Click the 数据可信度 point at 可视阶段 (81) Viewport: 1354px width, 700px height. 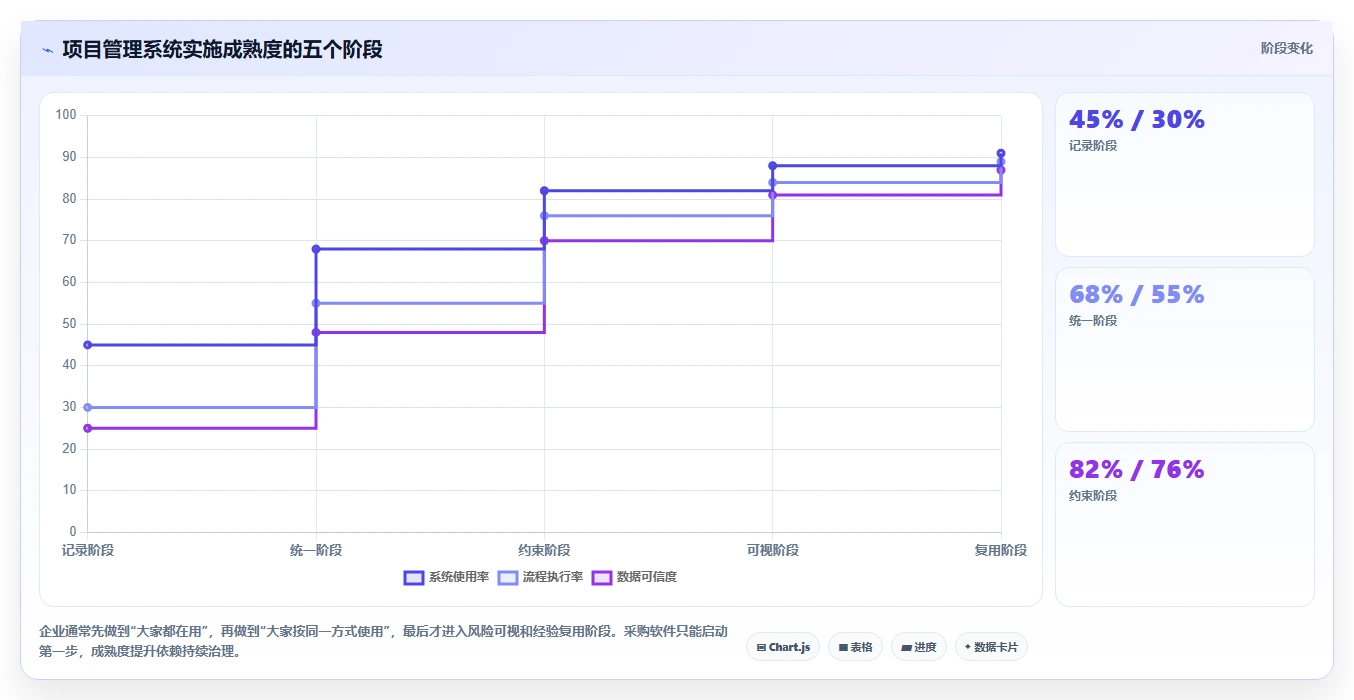(772, 195)
